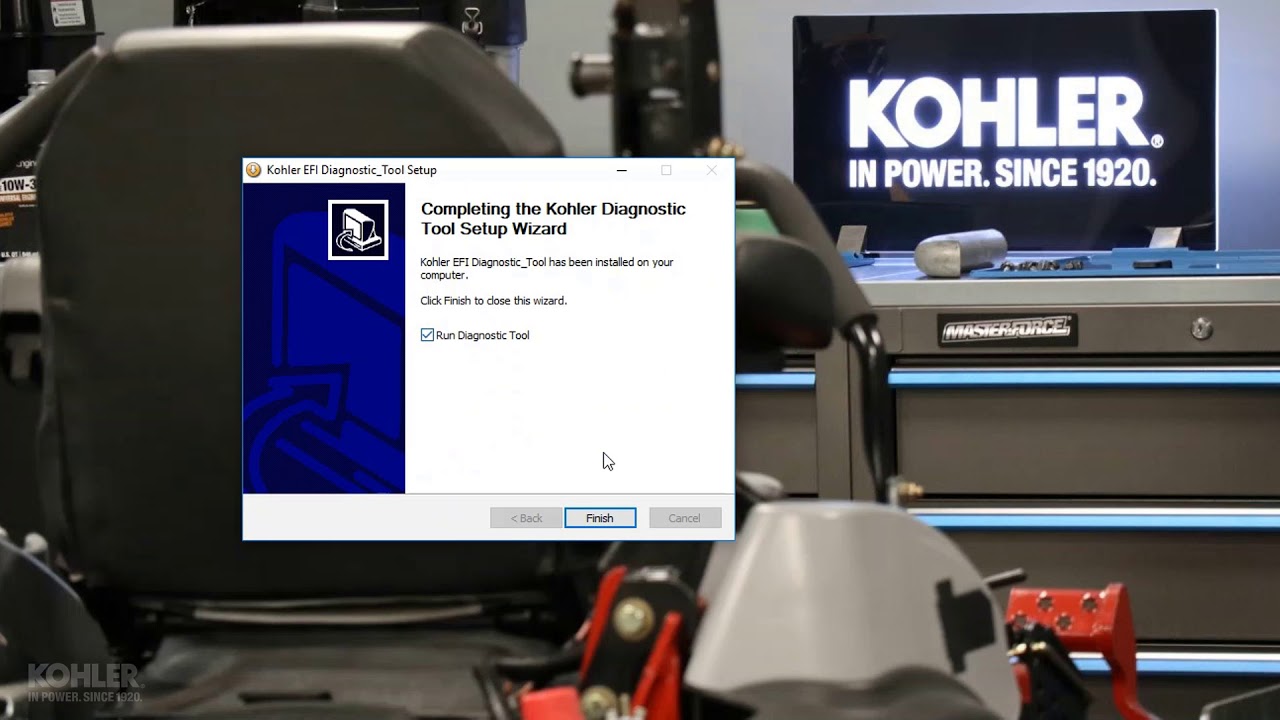Click the 'has been installed on your computer' message

(x=547, y=268)
